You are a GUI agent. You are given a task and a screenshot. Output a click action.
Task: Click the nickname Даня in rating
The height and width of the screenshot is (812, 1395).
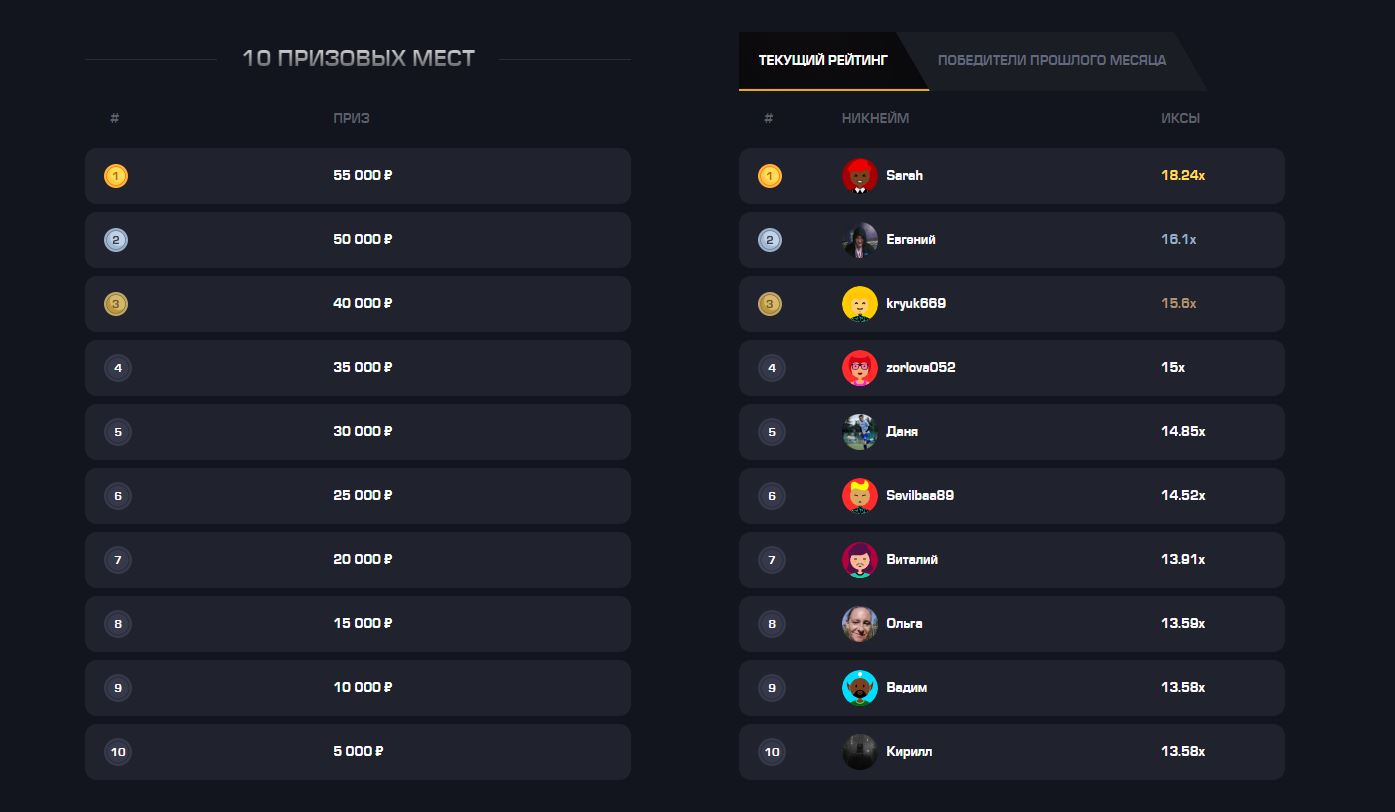coord(902,432)
